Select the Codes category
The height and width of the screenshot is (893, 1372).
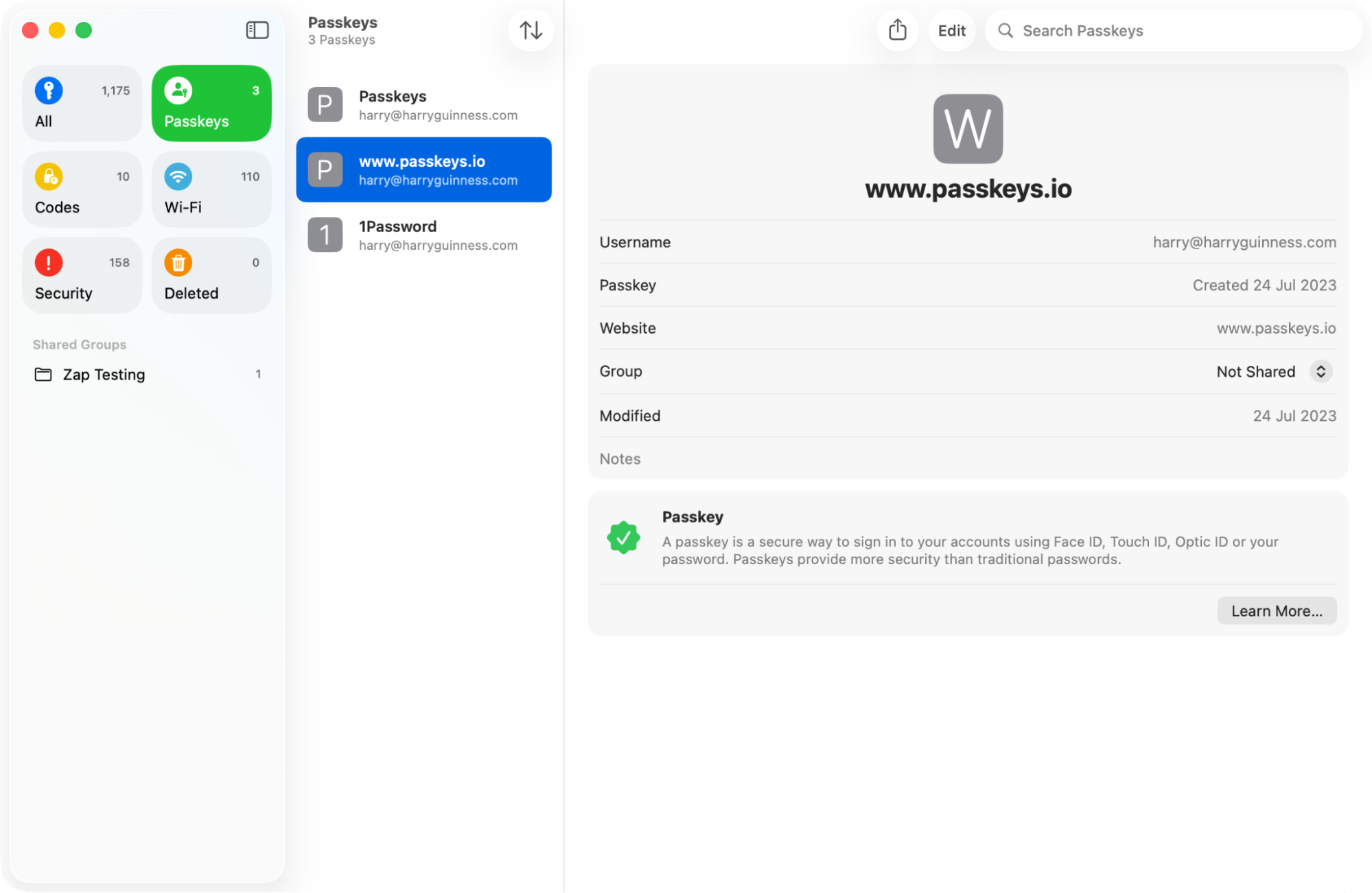pyautogui.click(x=82, y=189)
